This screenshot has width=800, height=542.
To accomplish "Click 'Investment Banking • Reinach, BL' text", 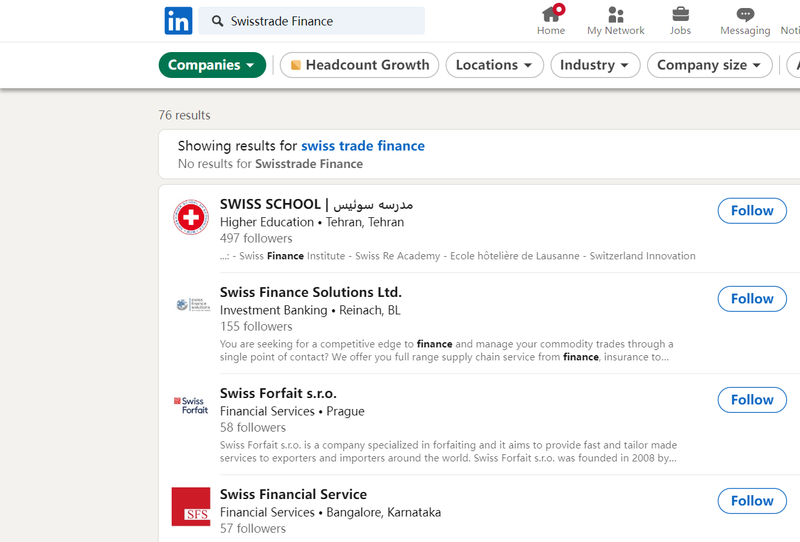I will coord(310,310).
